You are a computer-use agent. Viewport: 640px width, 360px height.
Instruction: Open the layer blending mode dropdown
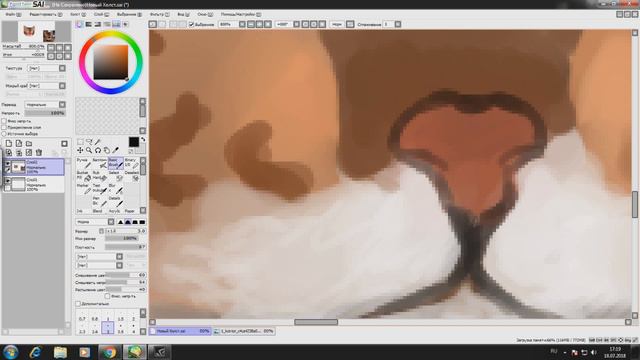pos(62,105)
